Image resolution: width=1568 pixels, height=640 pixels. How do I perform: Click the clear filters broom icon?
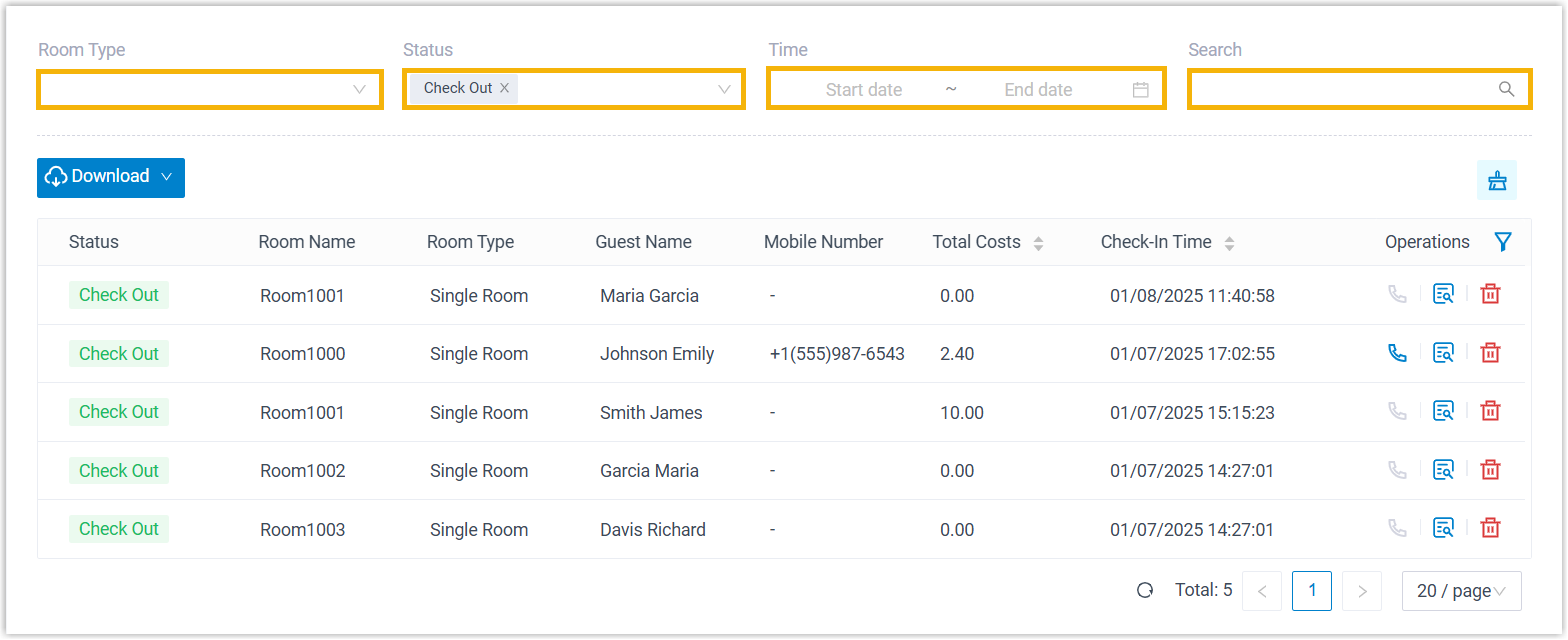click(1497, 180)
